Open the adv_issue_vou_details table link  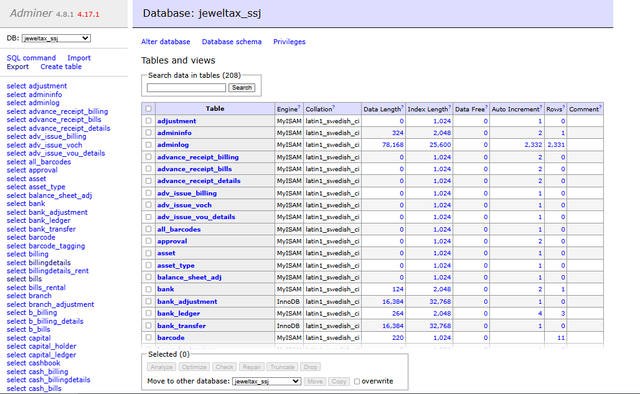click(x=196, y=217)
